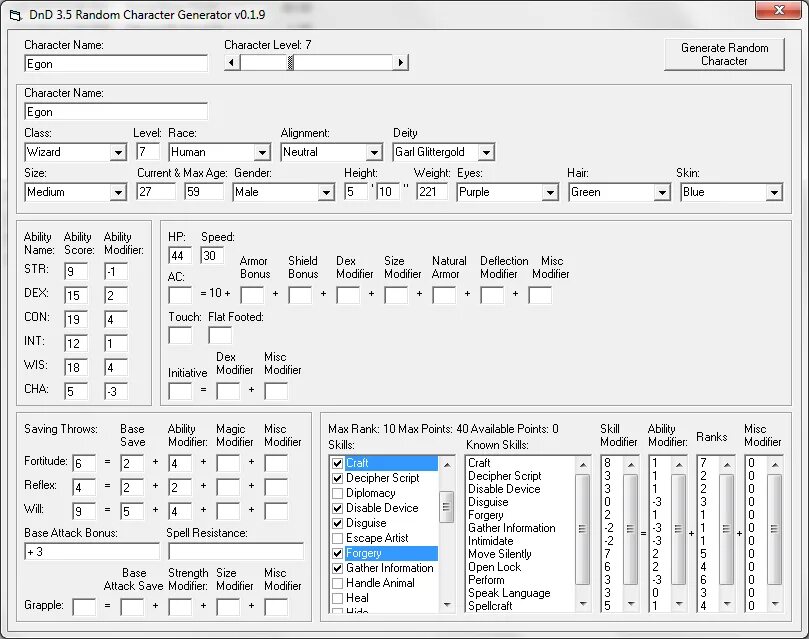Click the Grapple total field
Screen dimensions: 809x639
(x=84, y=607)
